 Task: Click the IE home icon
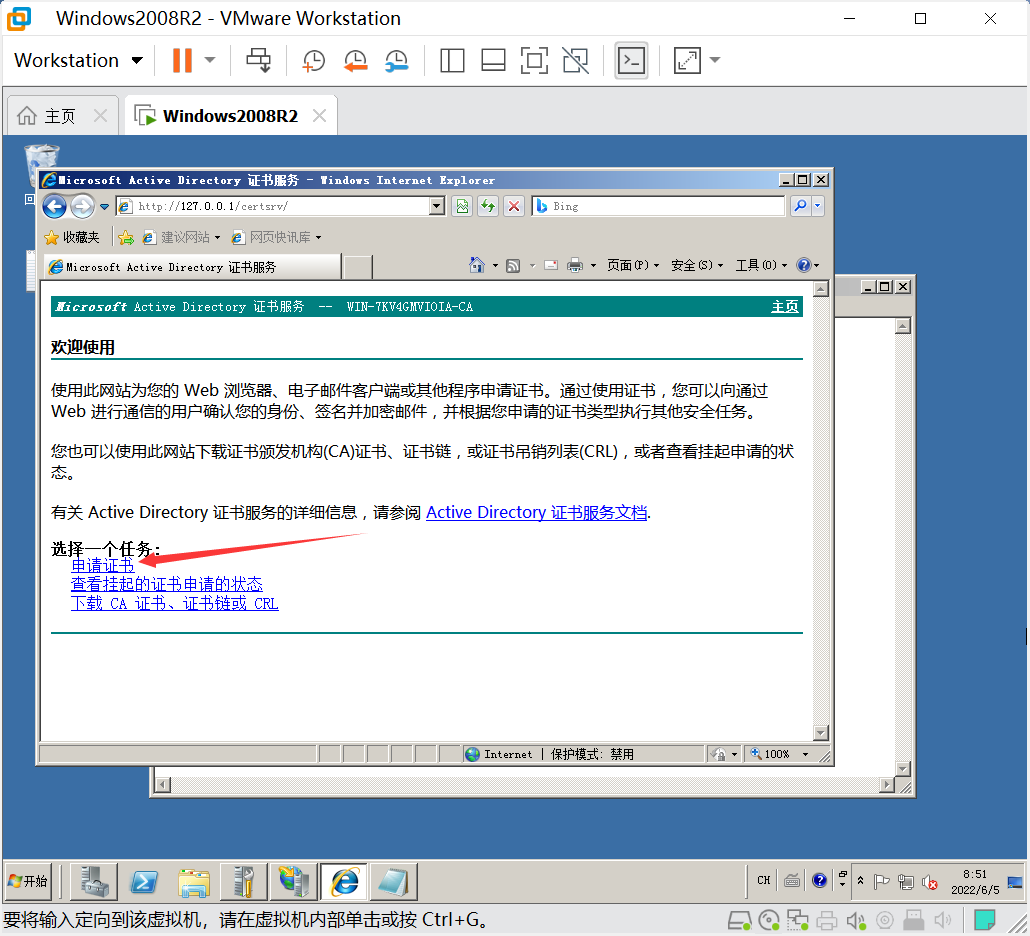(477, 265)
